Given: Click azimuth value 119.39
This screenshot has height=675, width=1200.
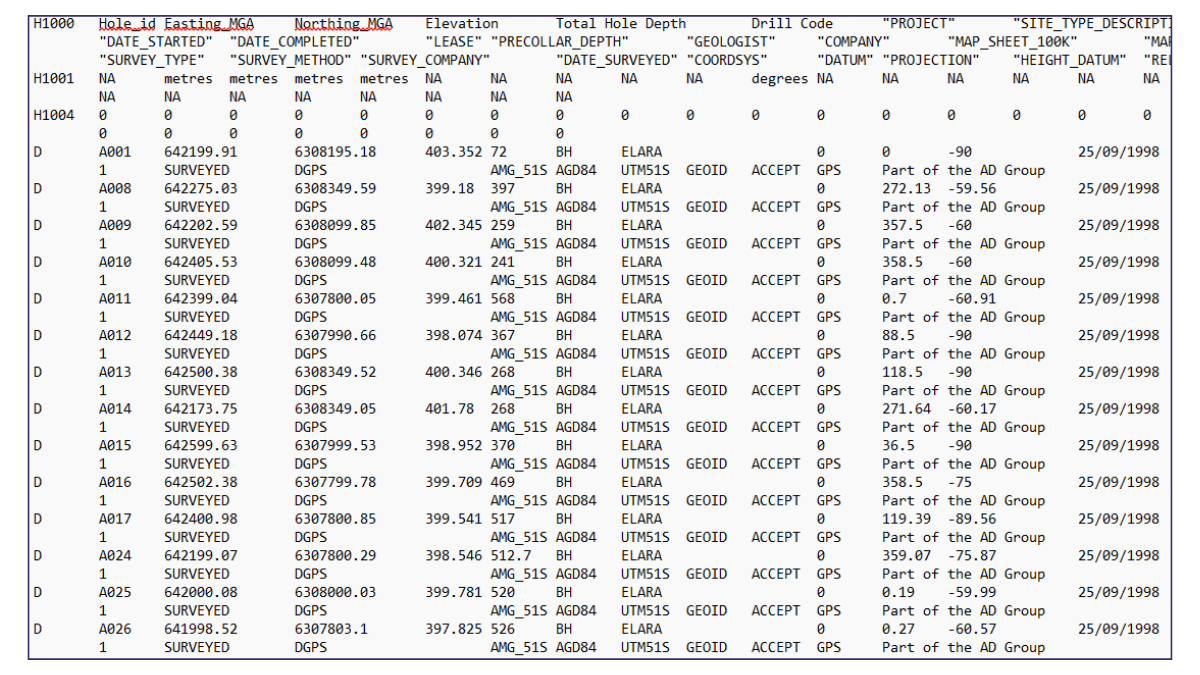Looking at the screenshot, I should pyautogui.click(x=907, y=519).
